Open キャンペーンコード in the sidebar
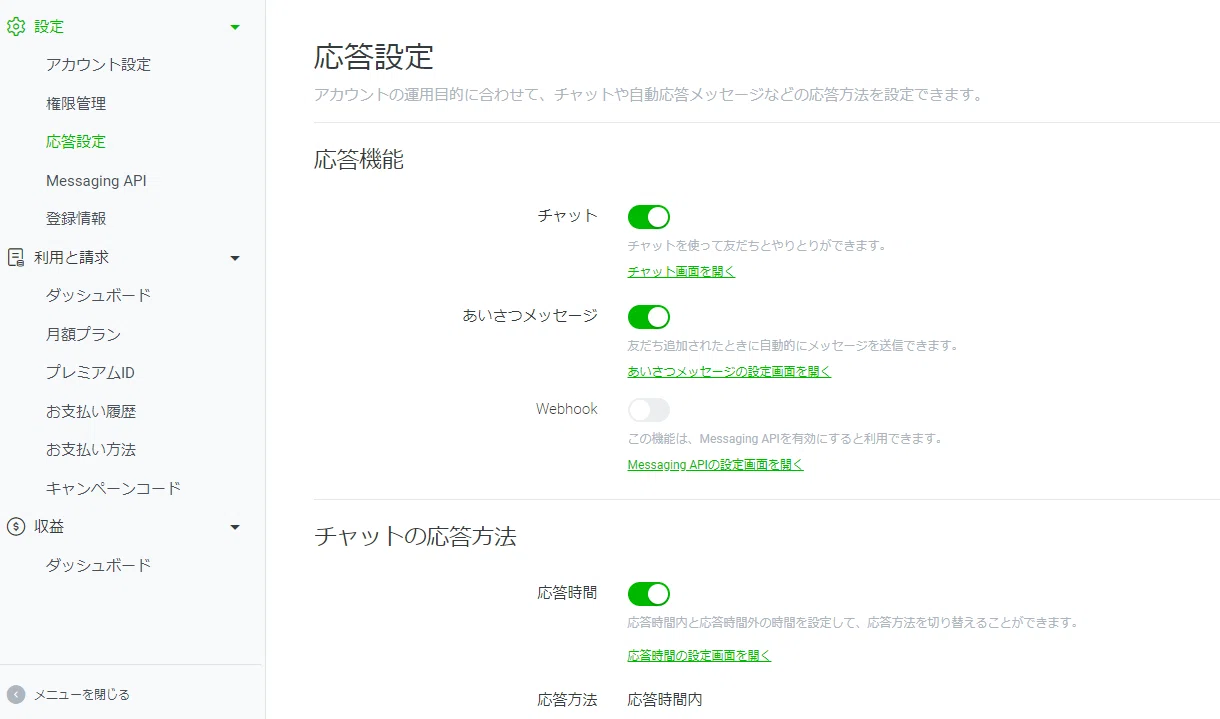This screenshot has height=719, width=1220. [x=113, y=489]
